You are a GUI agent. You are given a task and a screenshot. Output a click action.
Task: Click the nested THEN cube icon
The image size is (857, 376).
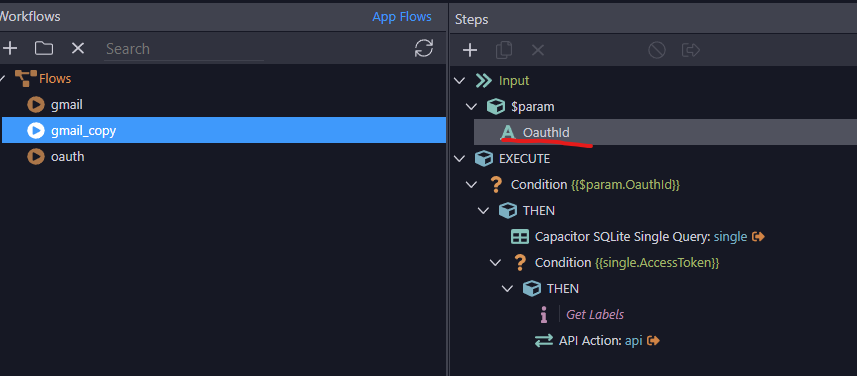click(532, 289)
